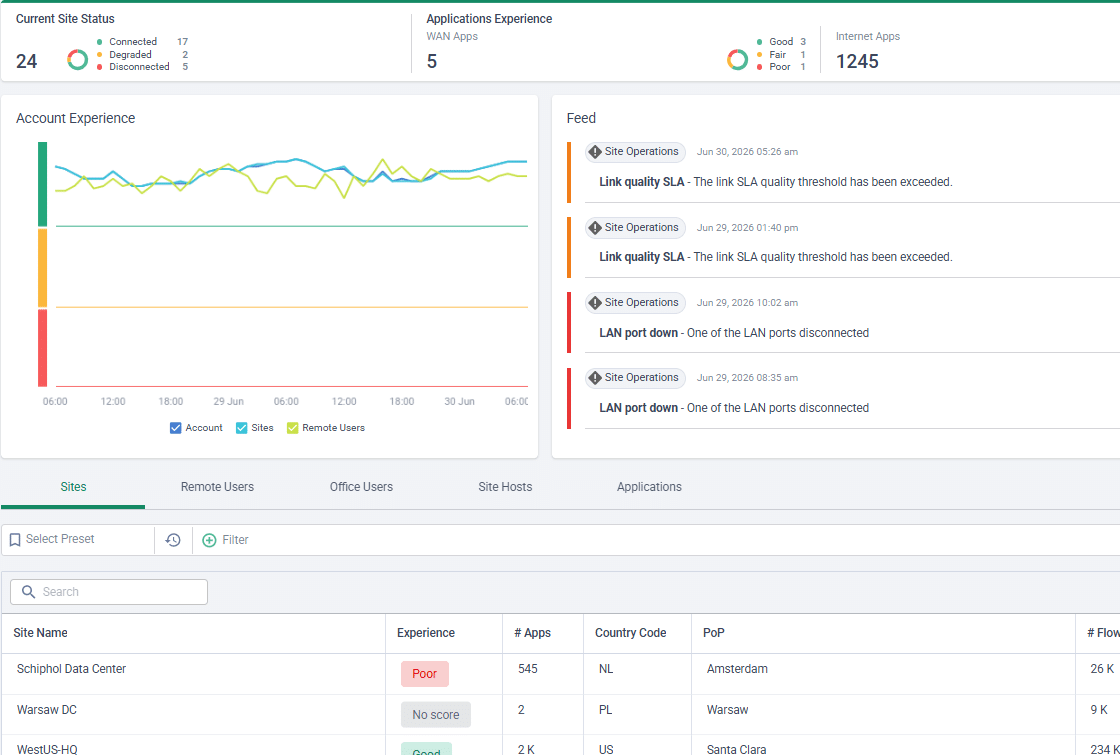The height and width of the screenshot is (755, 1120).
Task: Go to the Applications tab
Action: coord(649,487)
